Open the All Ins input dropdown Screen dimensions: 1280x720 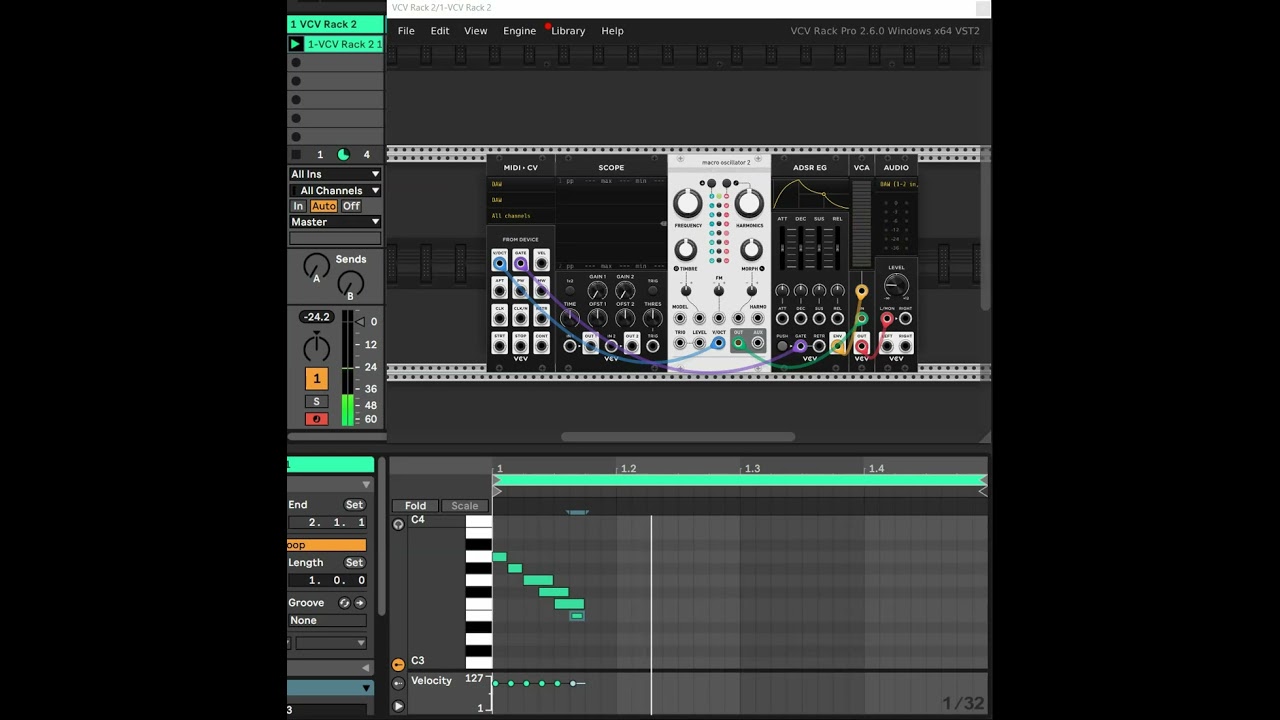tap(335, 174)
